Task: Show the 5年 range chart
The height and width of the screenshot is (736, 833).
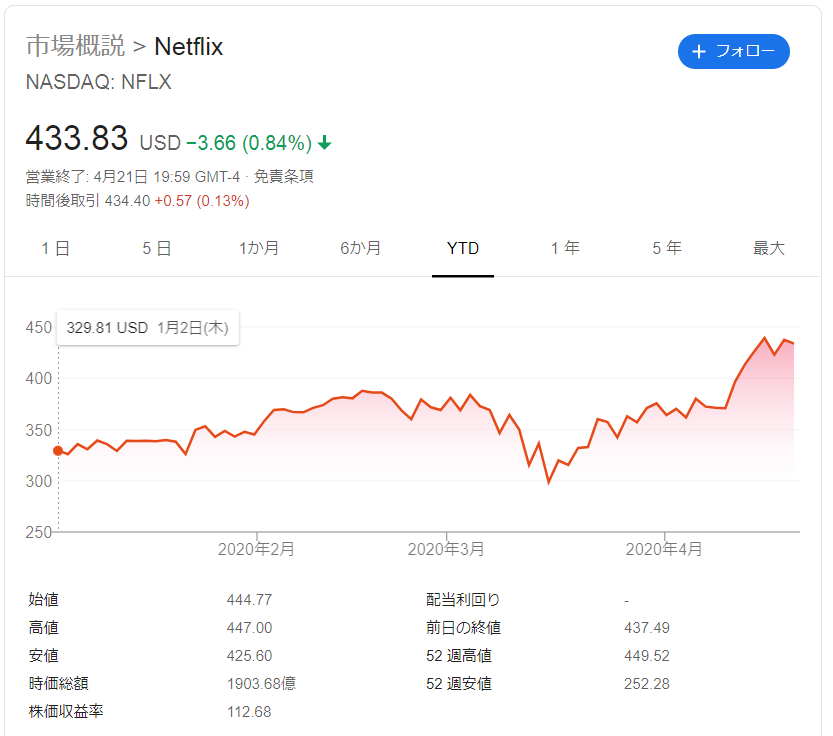Action: click(667, 248)
